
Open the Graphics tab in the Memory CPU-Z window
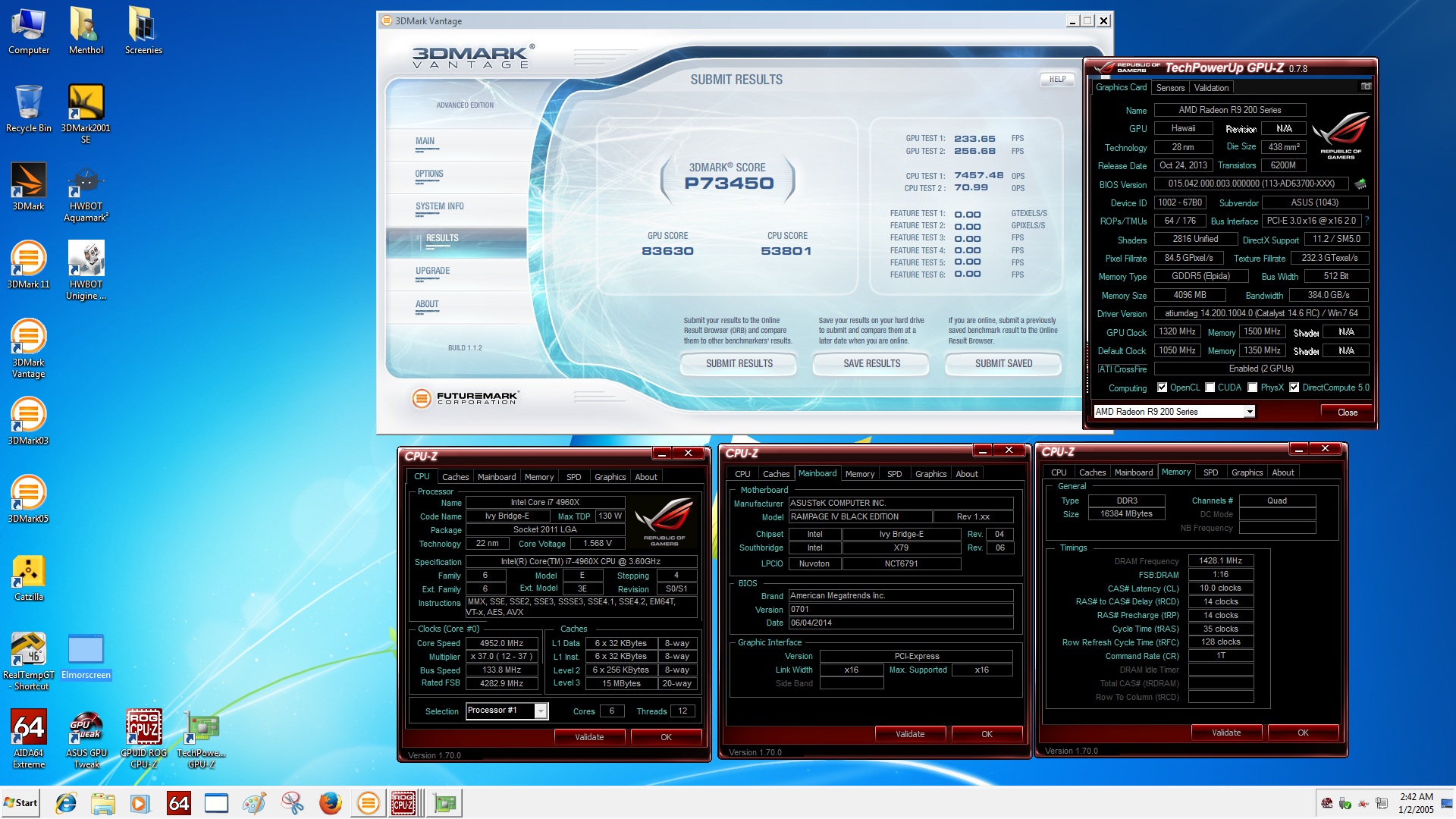point(1247,472)
